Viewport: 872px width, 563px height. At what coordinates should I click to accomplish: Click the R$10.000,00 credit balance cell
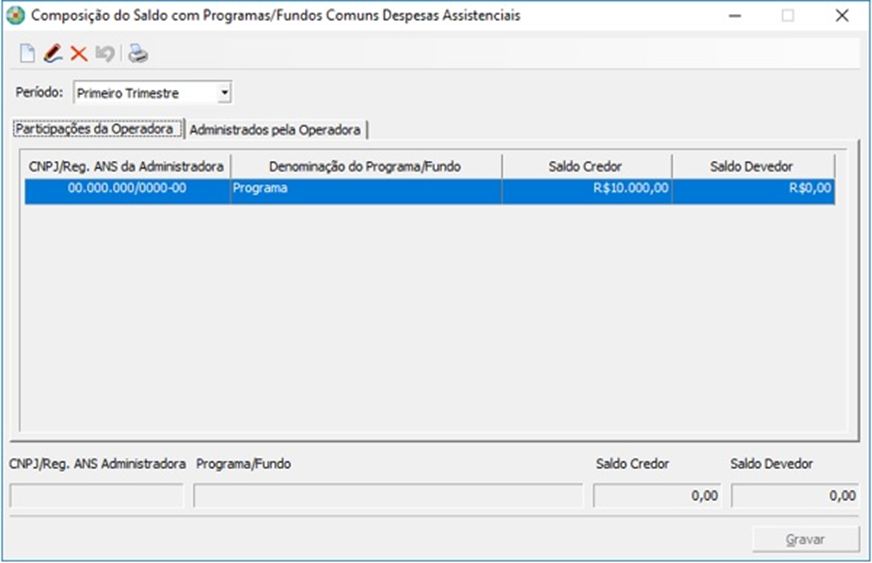pos(586,188)
